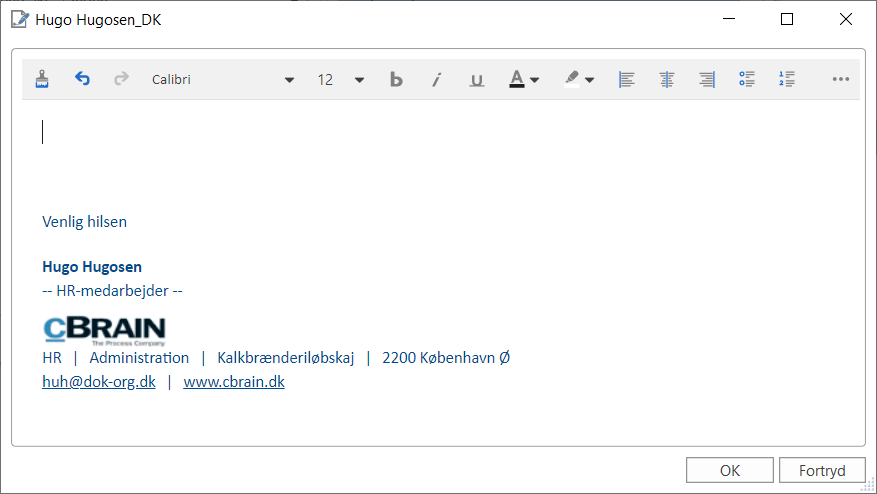Viewport: 877px width, 494px height.
Task: Open the highlight color picker
Action: (579, 80)
